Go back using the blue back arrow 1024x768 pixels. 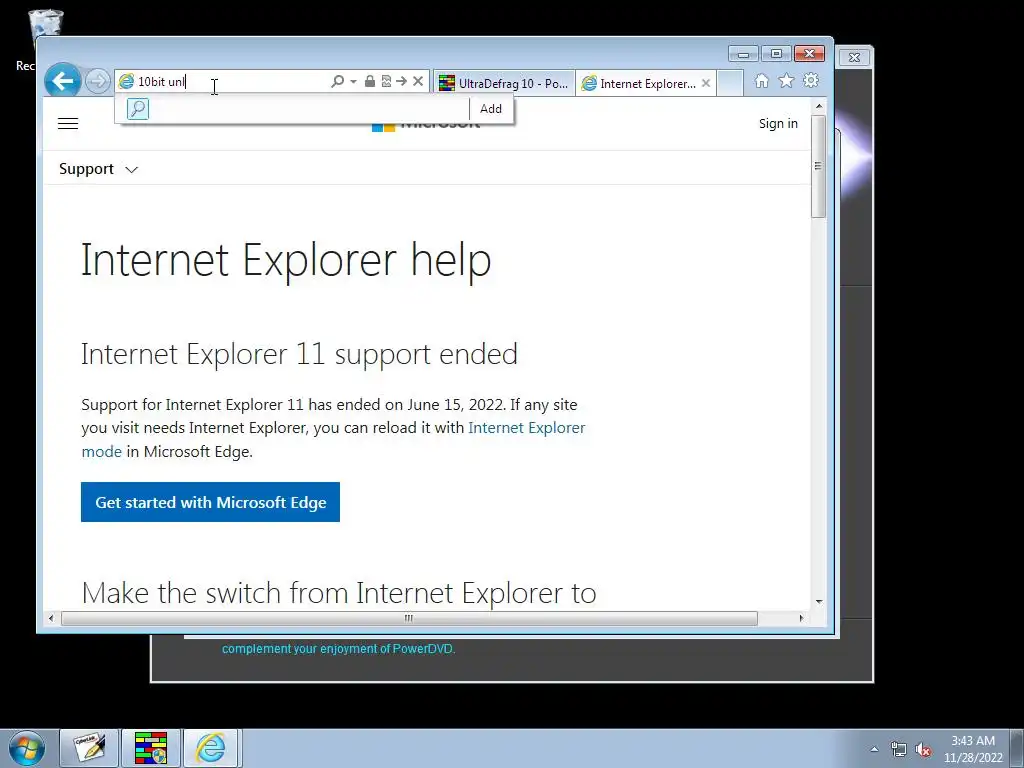pos(63,81)
